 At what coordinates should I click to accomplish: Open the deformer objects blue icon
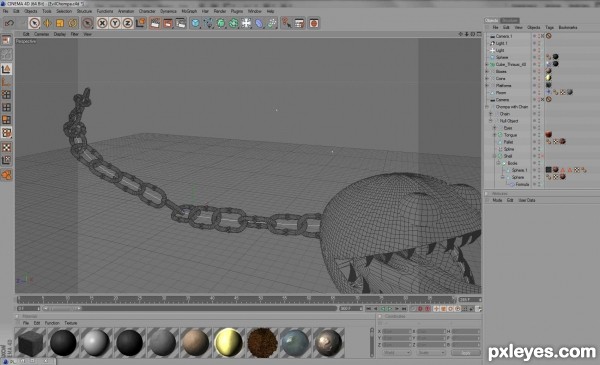(259, 23)
